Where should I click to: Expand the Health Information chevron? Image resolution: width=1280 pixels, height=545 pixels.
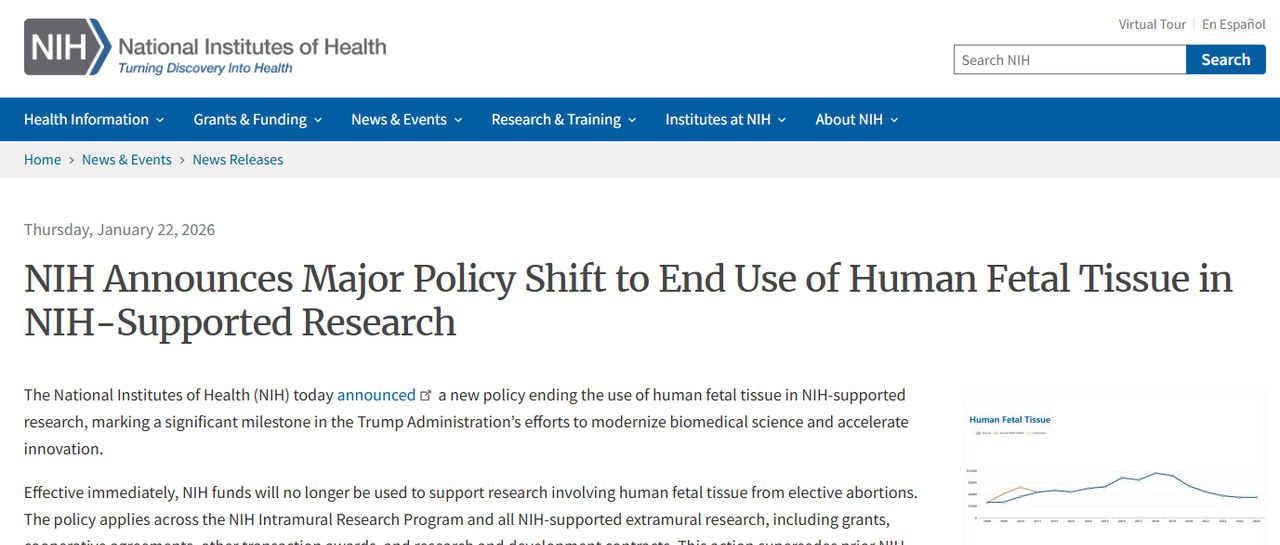(x=159, y=120)
